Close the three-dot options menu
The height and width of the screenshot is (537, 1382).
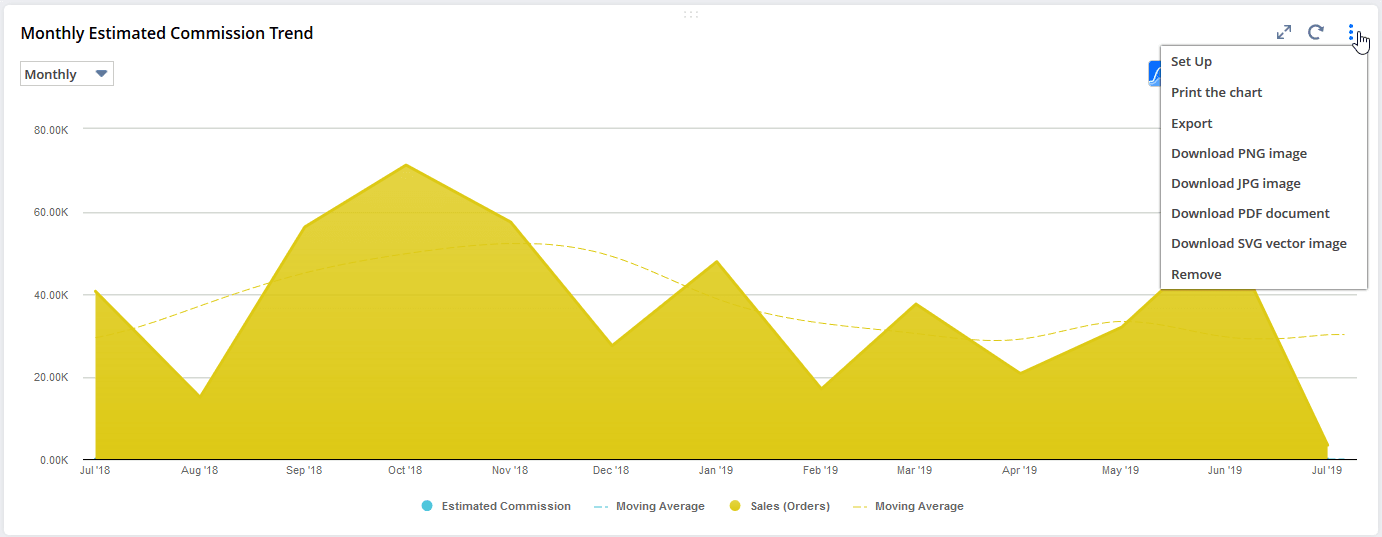click(1351, 33)
